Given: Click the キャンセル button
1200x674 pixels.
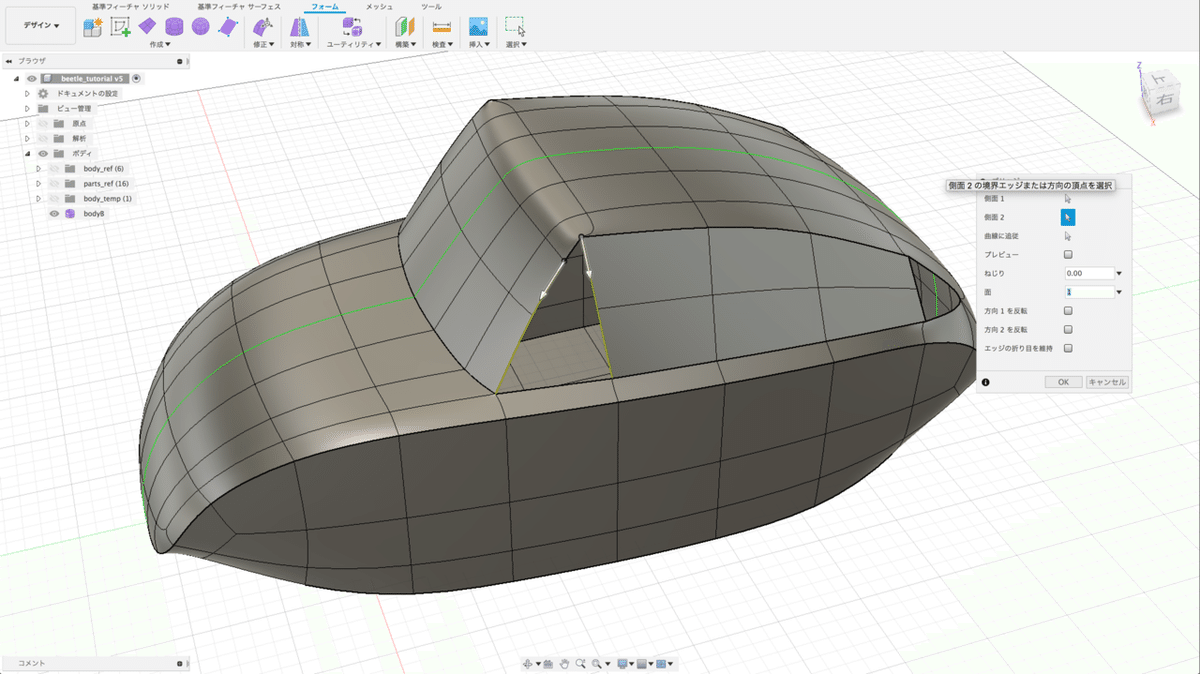Looking at the screenshot, I should click(1107, 382).
